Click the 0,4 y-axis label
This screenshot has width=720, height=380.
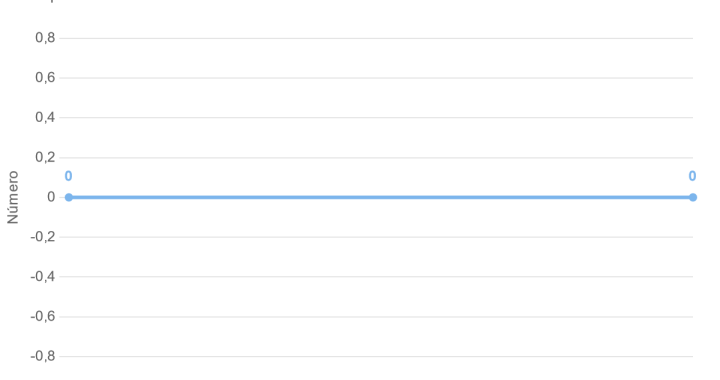[45, 117]
